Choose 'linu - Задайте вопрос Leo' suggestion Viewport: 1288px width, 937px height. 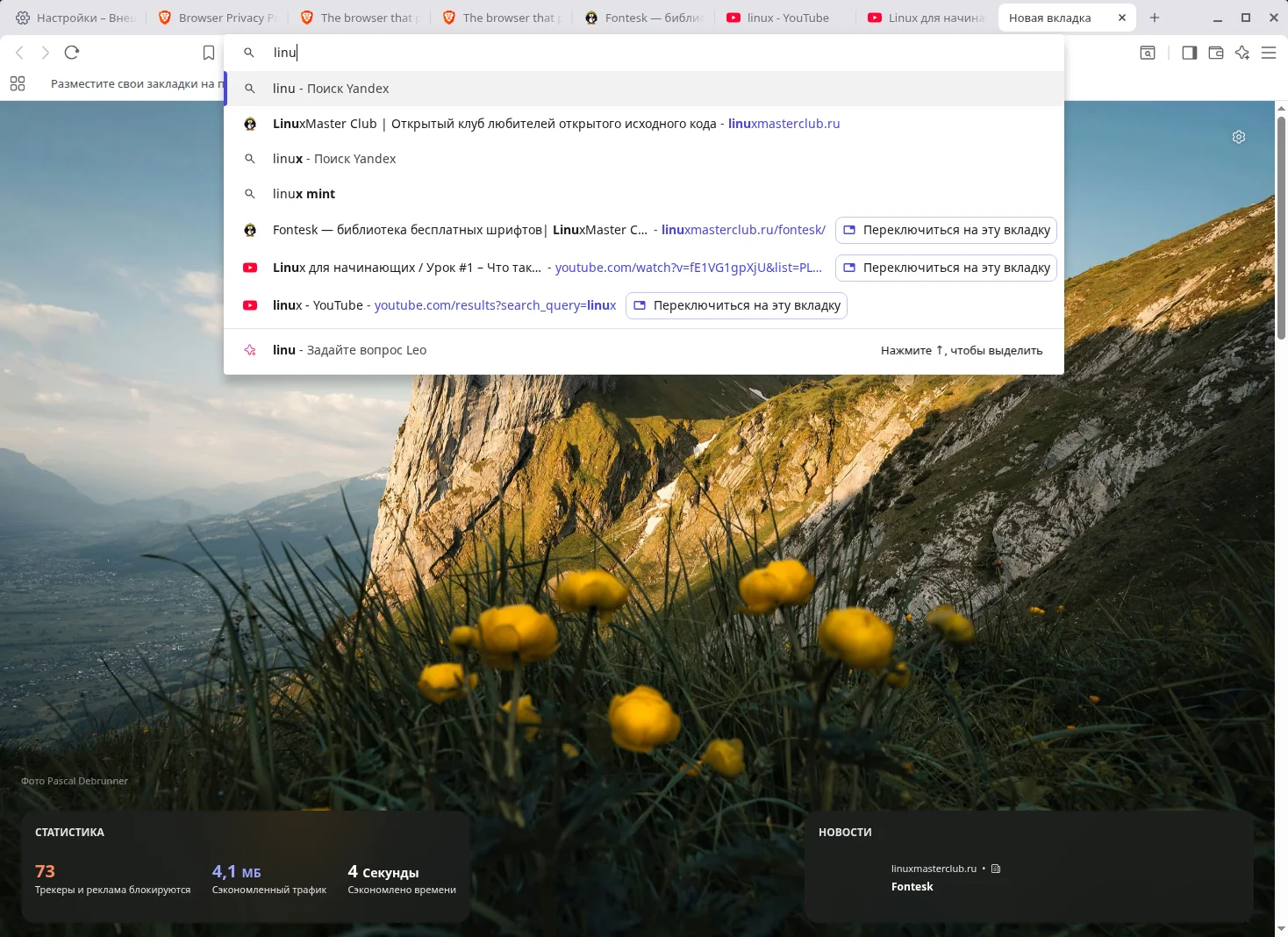tap(349, 350)
